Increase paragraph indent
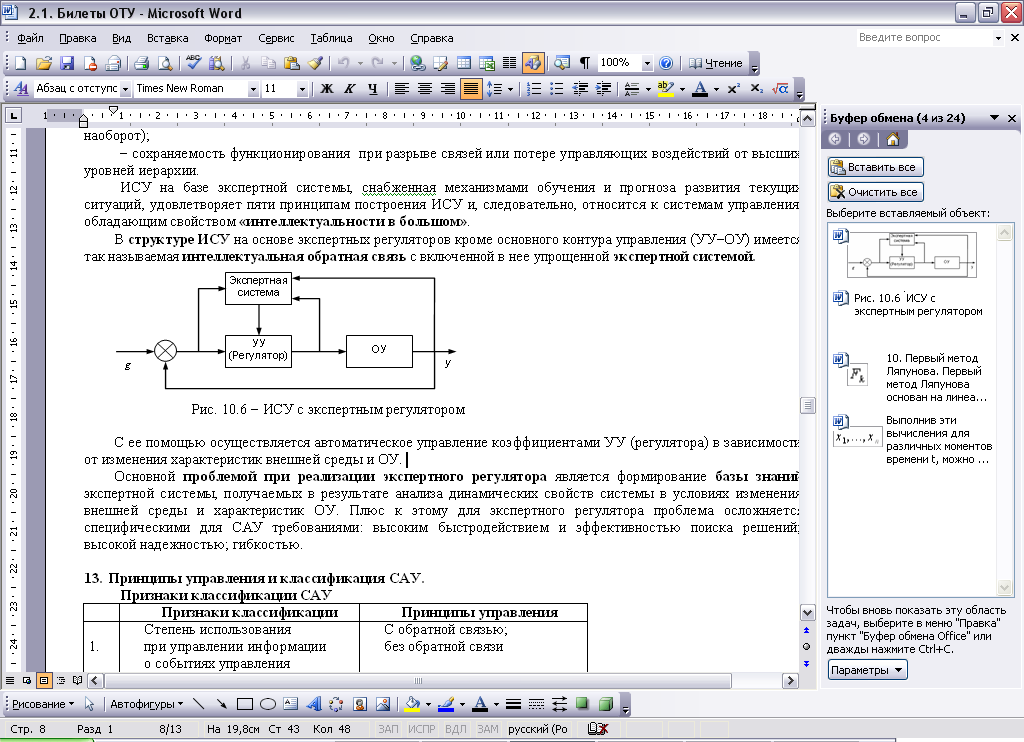This screenshot has width=1024, height=742. tap(603, 88)
